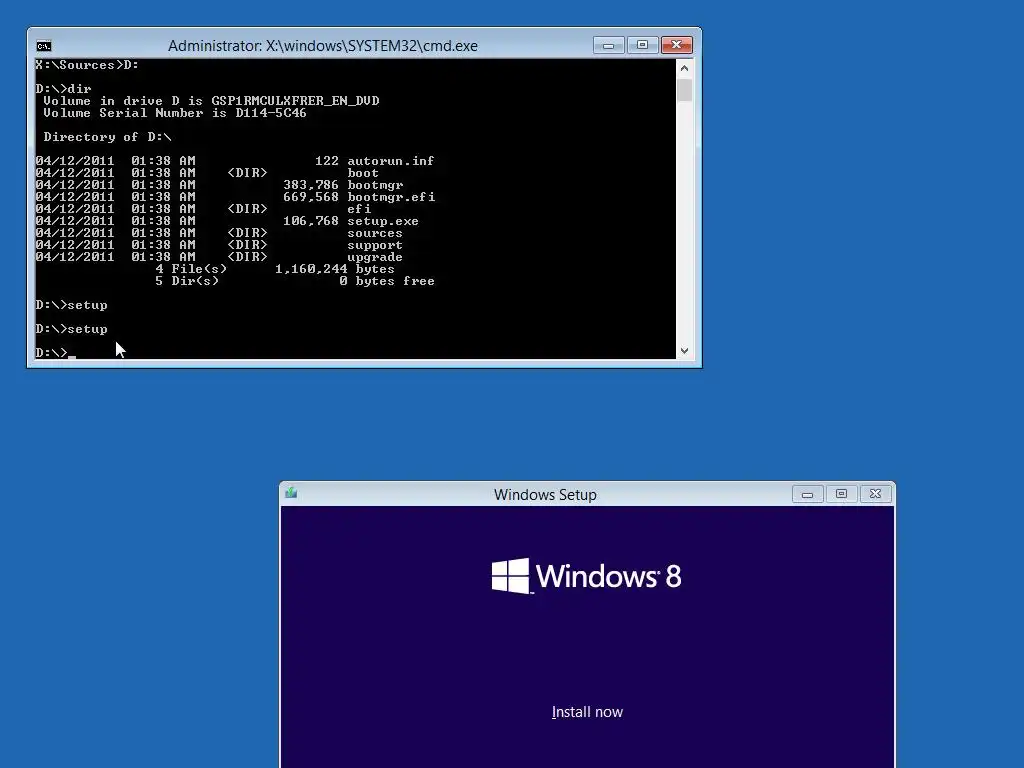Click the 0 bytes free line
This screenshot has height=768, width=1024.
pos(295,281)
